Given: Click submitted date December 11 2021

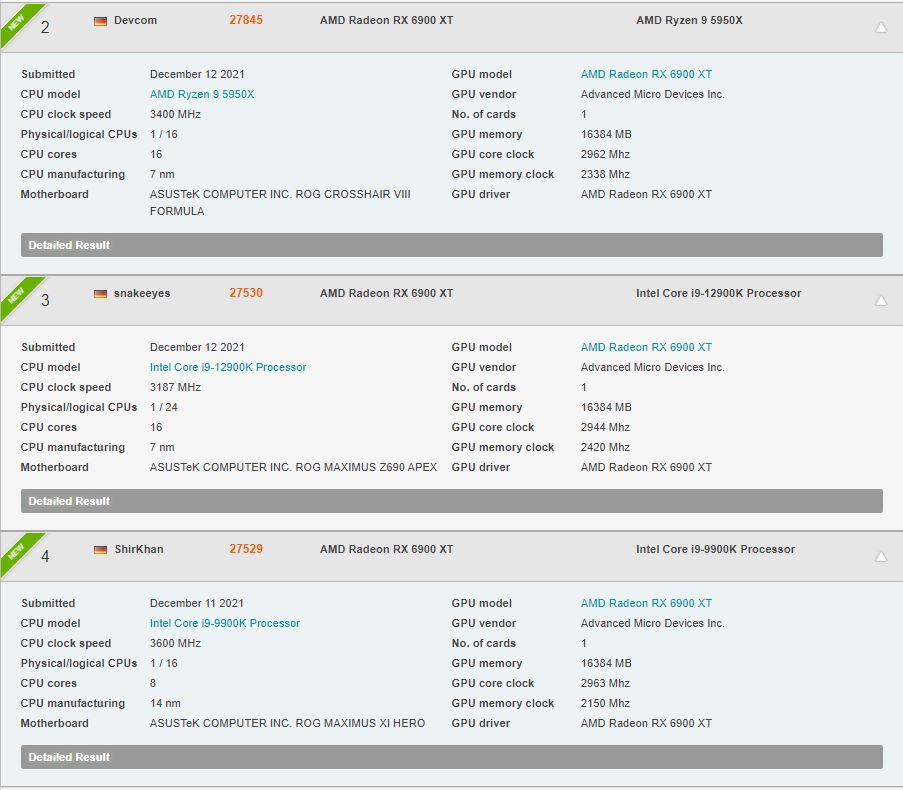Looking at the screenshot, I should click(197, 603).
